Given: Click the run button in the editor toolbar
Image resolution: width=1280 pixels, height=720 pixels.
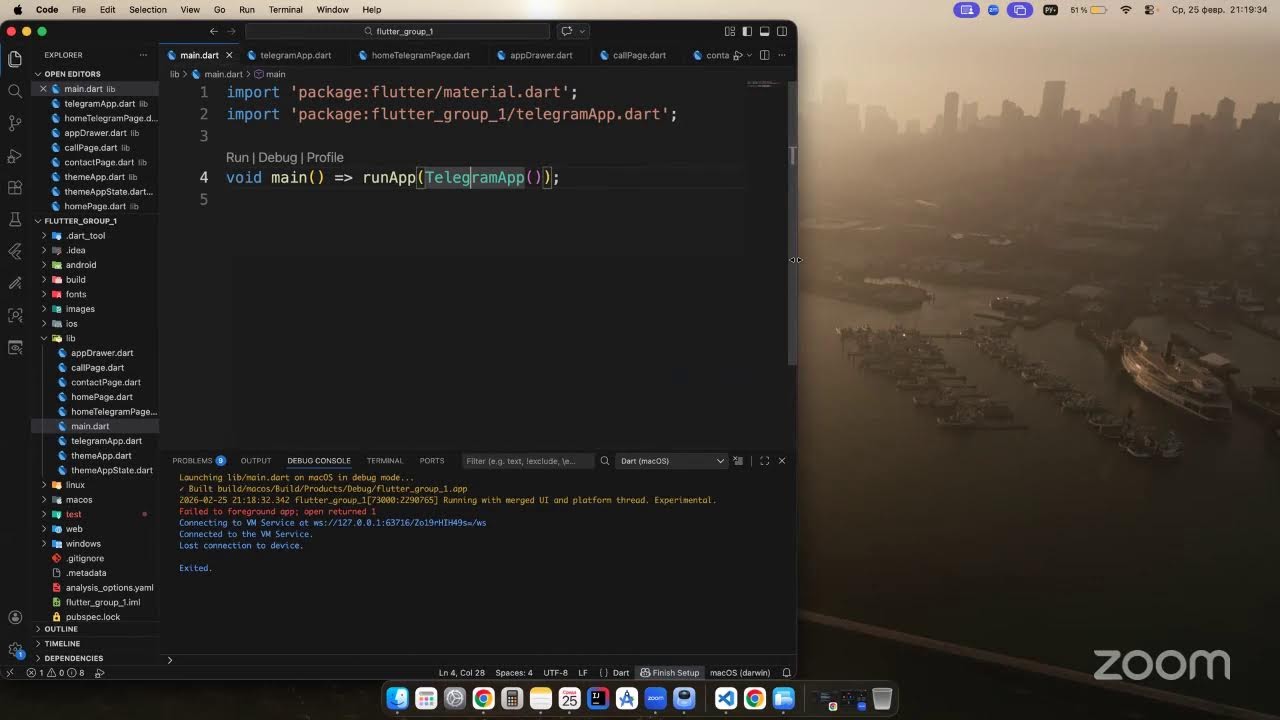Looking at the screenshot, I should point(738,55).
